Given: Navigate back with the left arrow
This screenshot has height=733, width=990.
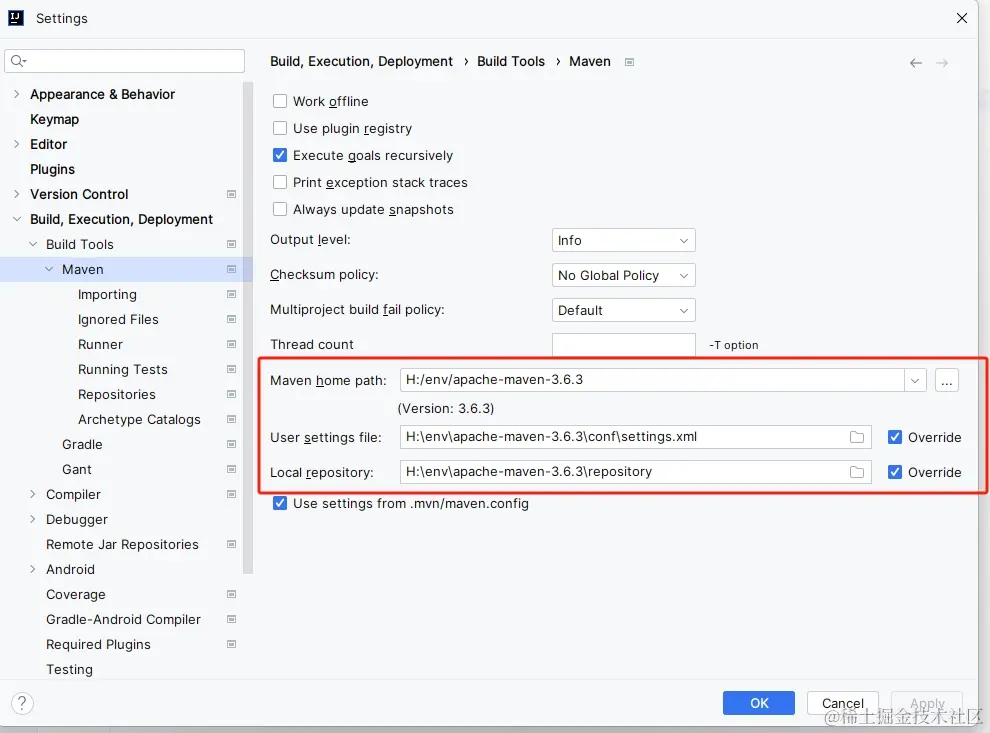Looking at the screenshot, I should point(915,63).
